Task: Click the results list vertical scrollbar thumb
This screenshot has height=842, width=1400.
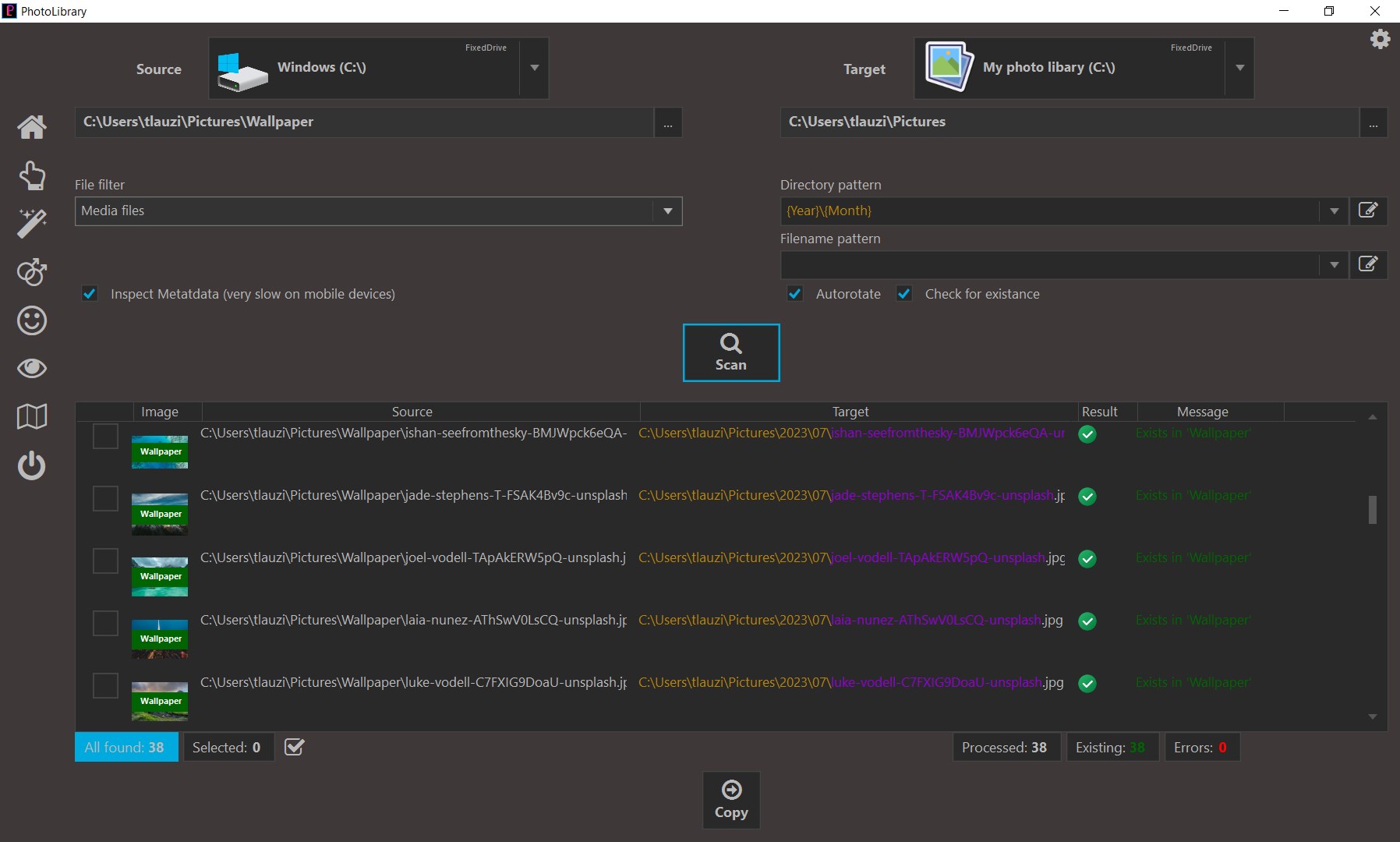Action: [x=1372, y=510]
